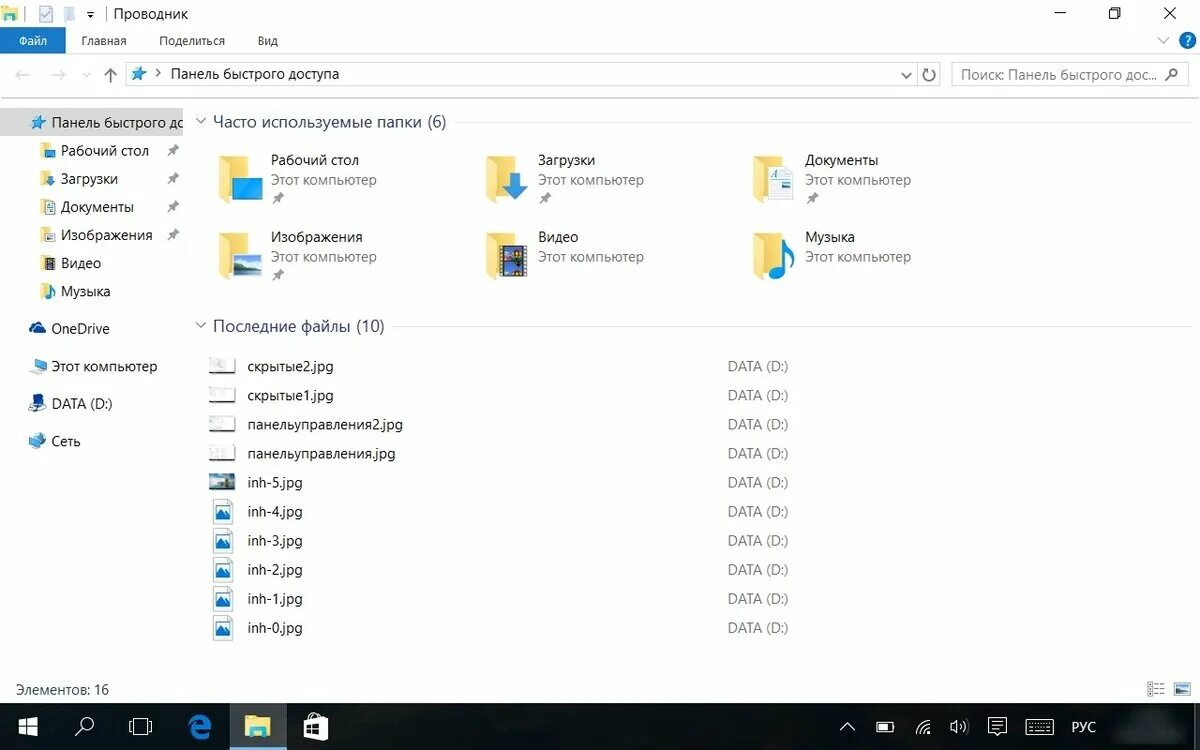
Task: Select the file name inh-2.jpg
Action: pyautogui.click(x=275, y=569)
